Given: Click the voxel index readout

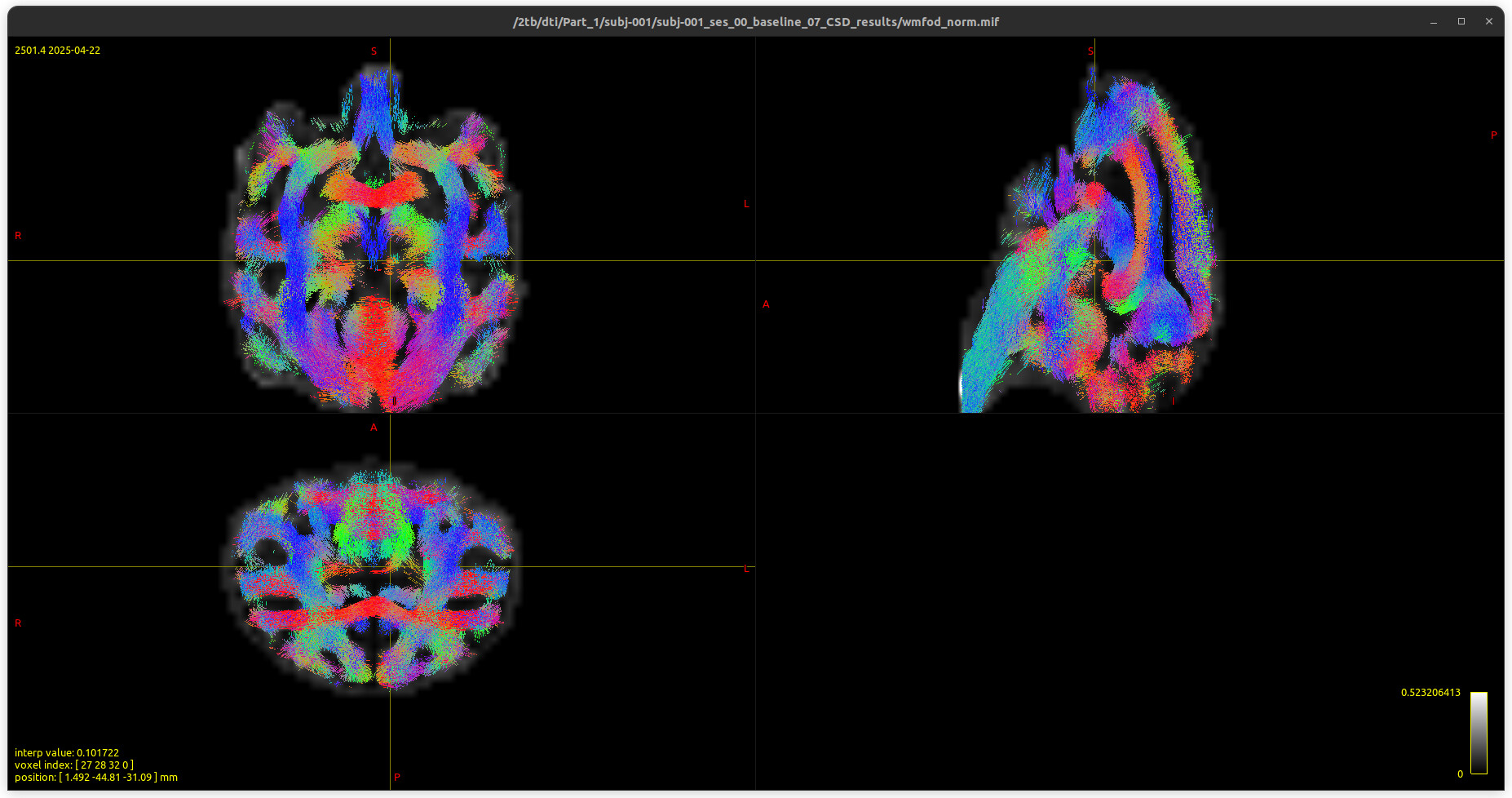Looking at the screenshot, I should click(73, 765).
